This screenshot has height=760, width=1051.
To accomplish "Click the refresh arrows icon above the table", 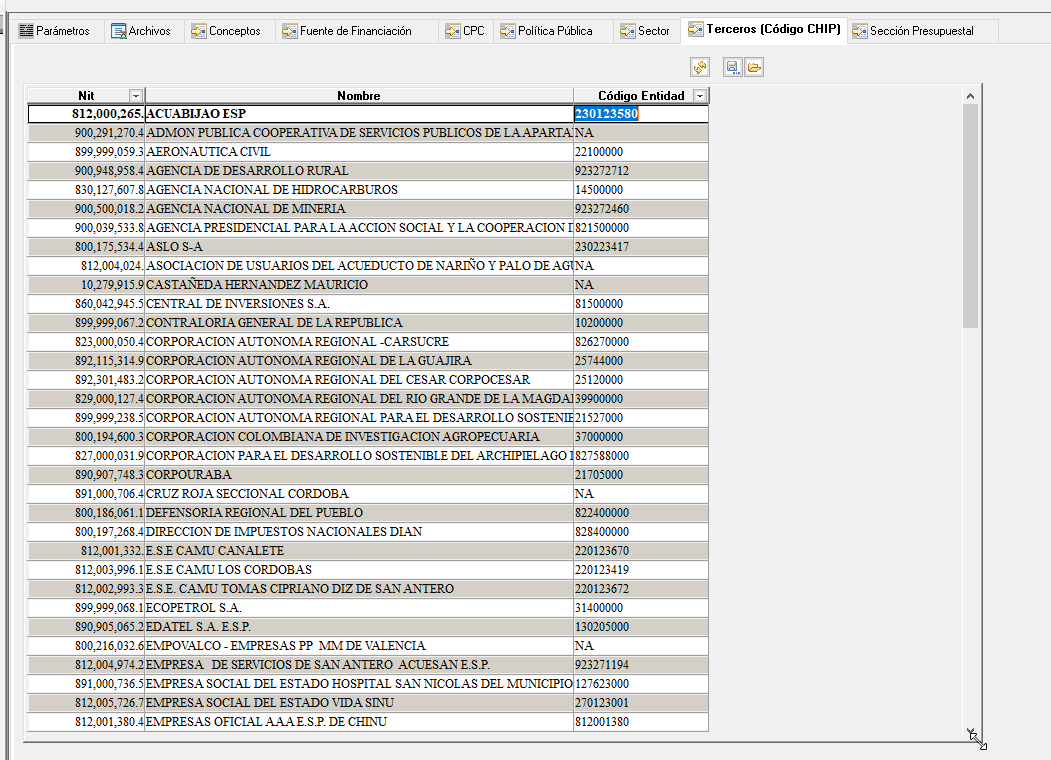I will click(x=700, y=67).
